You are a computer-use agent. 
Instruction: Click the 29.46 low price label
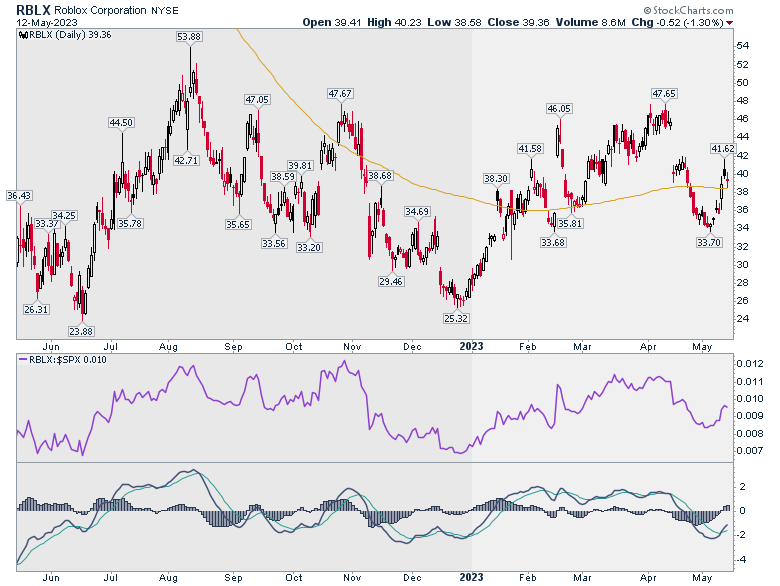[x=391, y=282]
